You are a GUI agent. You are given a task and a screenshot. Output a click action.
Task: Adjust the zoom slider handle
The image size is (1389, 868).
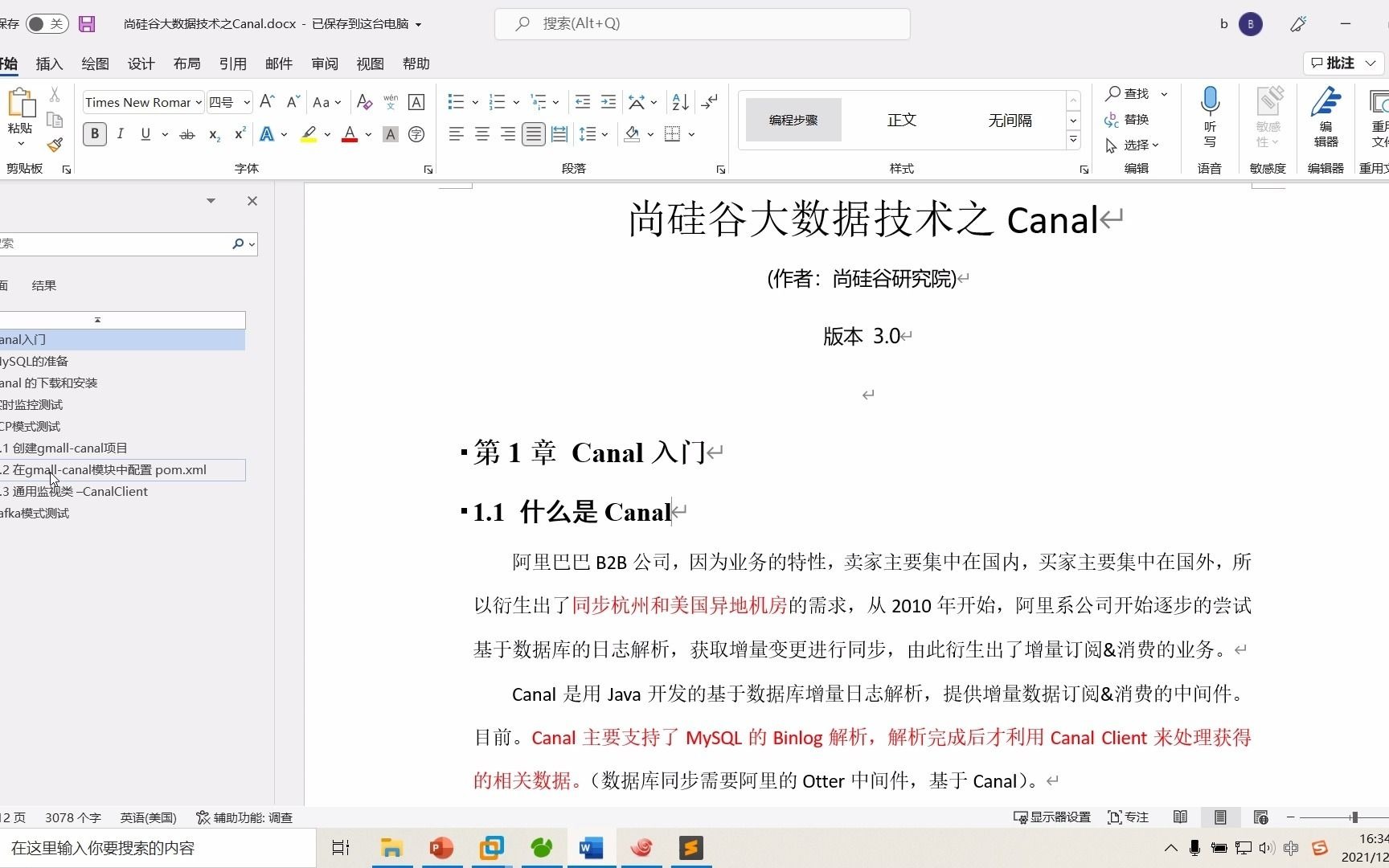coord(1354,817)
